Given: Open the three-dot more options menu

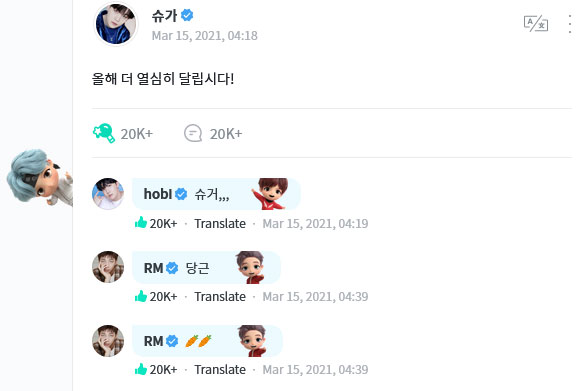Looking at the screenshot, I should (x=570, y=24).
